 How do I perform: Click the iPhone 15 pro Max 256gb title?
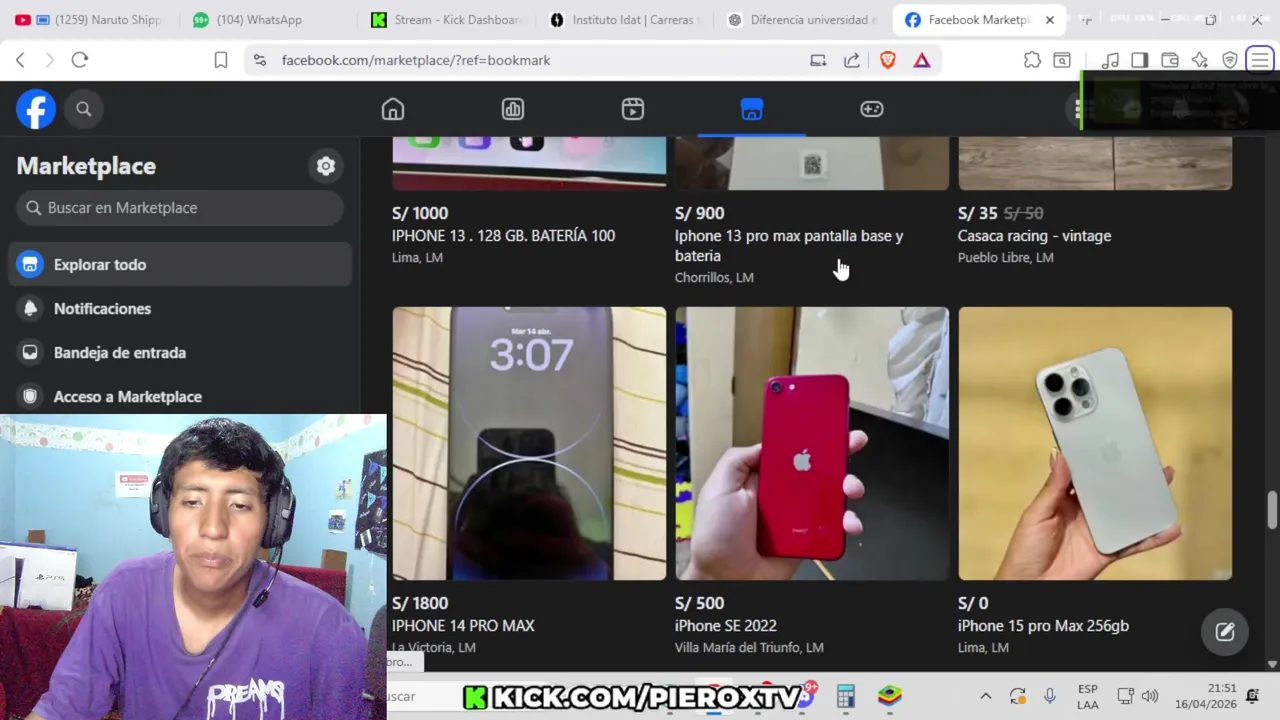point(1043,626)
